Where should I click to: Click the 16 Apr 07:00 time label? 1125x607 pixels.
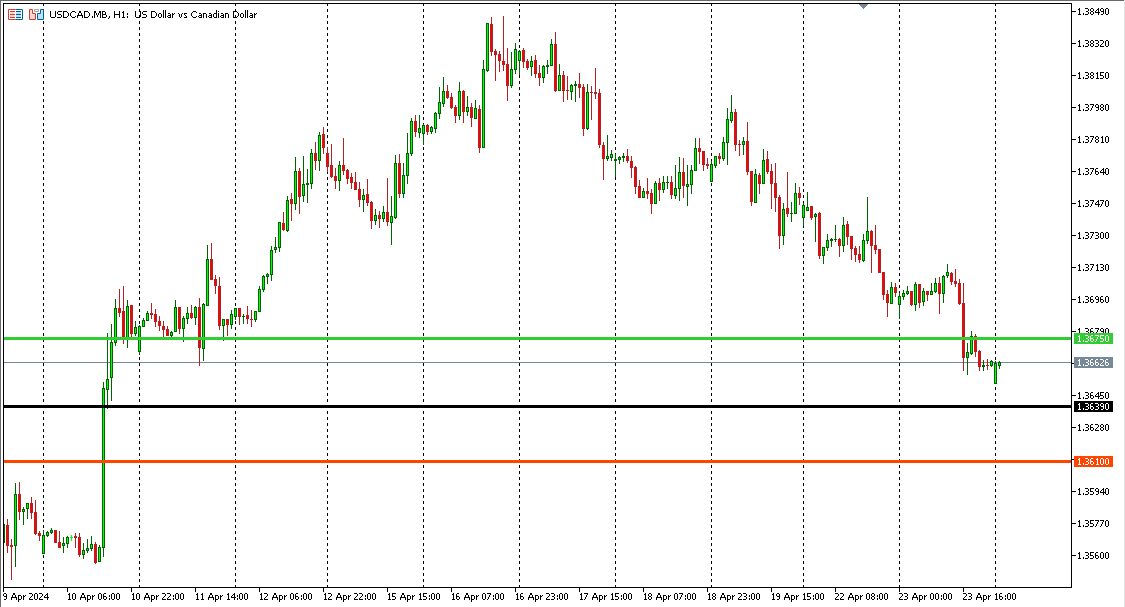pos(477,596)
